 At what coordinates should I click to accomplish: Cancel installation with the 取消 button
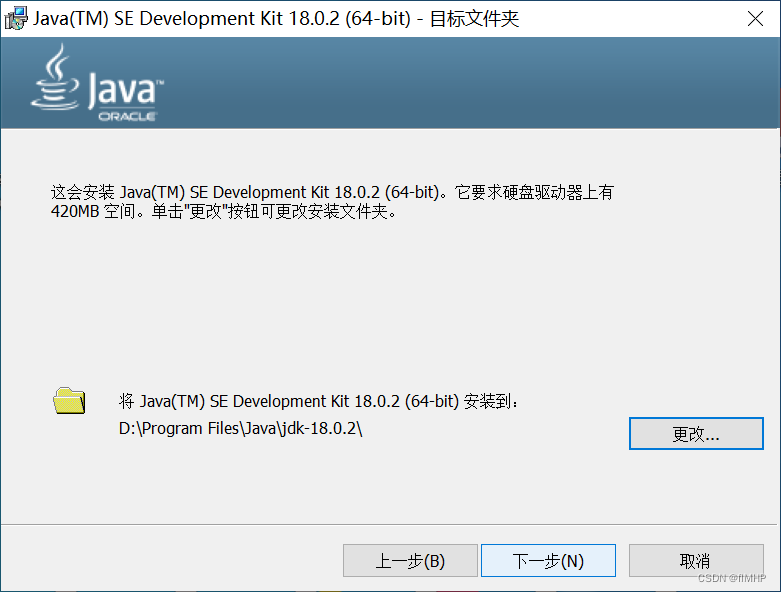point(695,561)
